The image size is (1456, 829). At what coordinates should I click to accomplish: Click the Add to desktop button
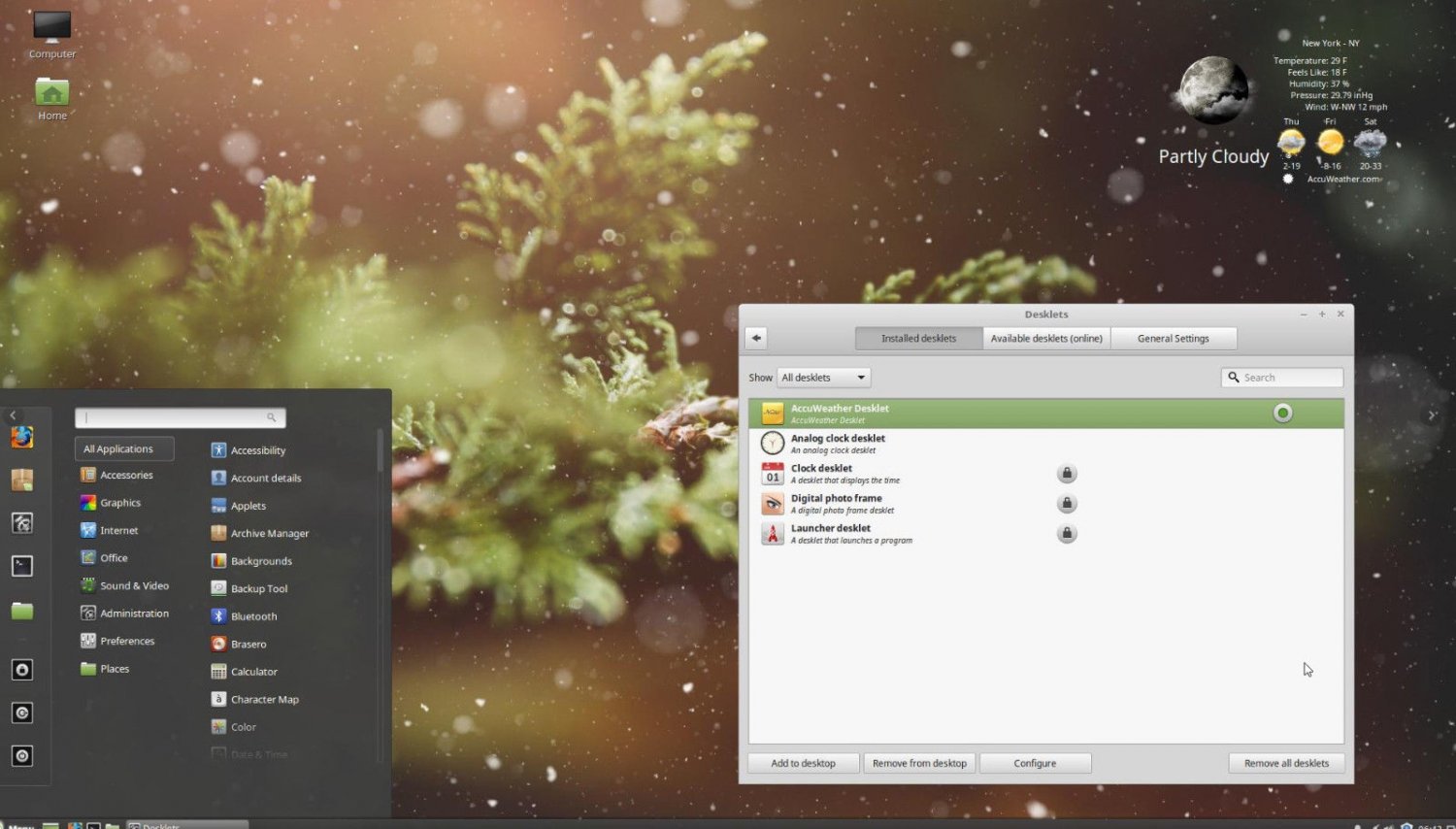tap(803, 763)
